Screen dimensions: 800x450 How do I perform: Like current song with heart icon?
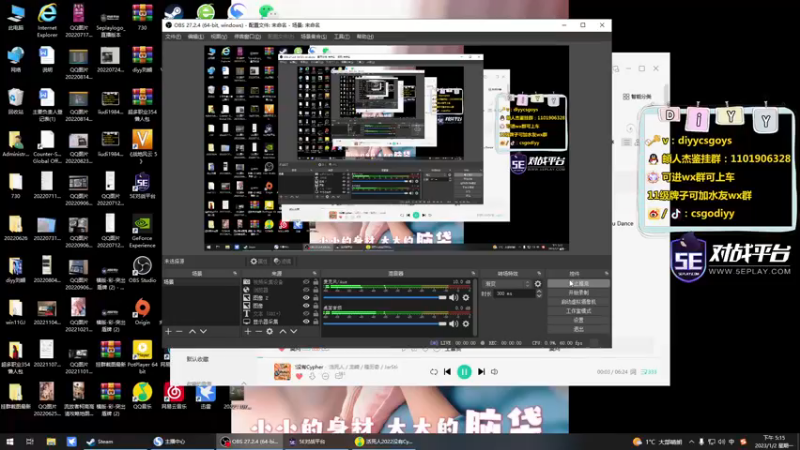[299, 377]
